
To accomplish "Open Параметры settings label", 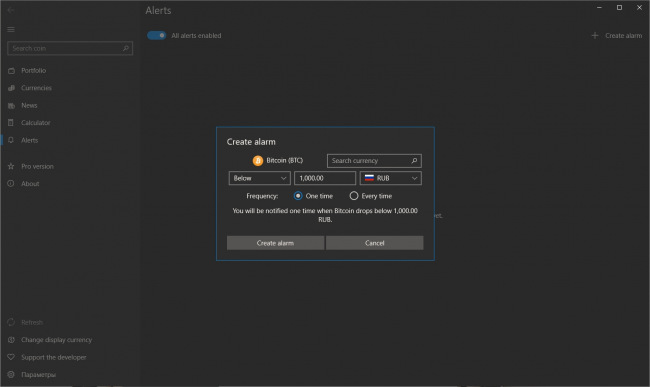I will point(39,375).
